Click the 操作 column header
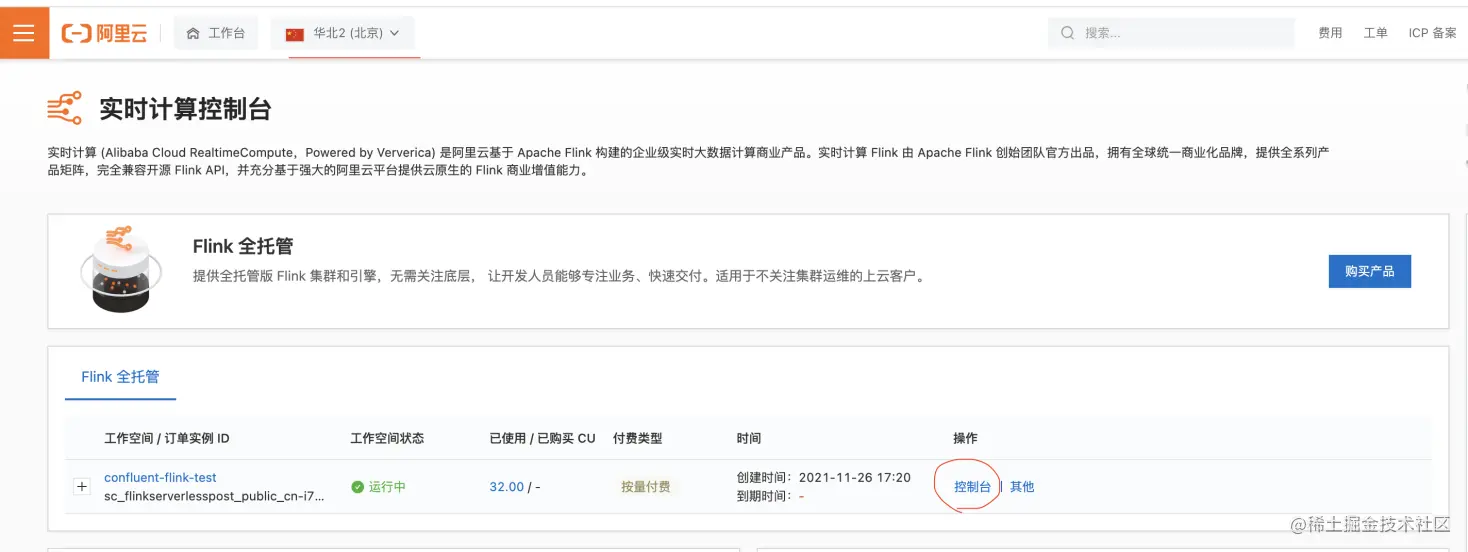The width and height of the screenshot is (1468, 552). click(965, 438)
